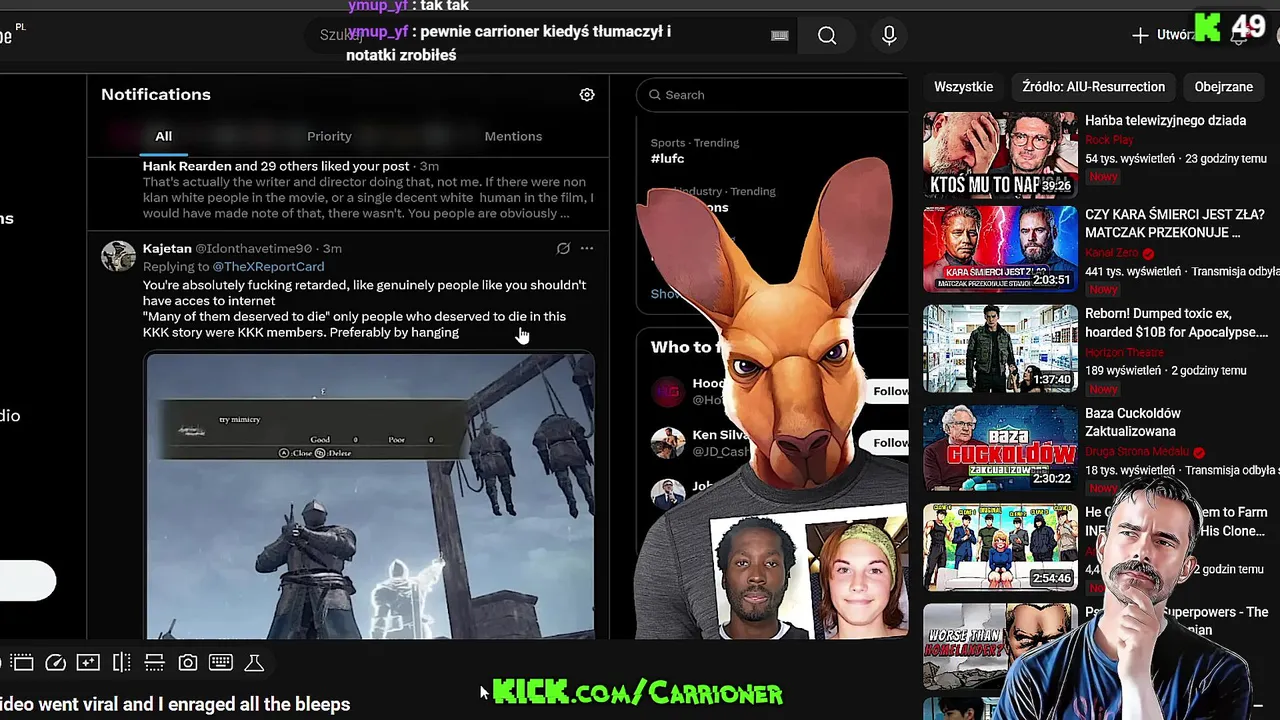The width and height of the screenshot is (1280, 720).
Task: Open the 'Hank Rearden and 29 others liked' notification
Action: (348, 190)
